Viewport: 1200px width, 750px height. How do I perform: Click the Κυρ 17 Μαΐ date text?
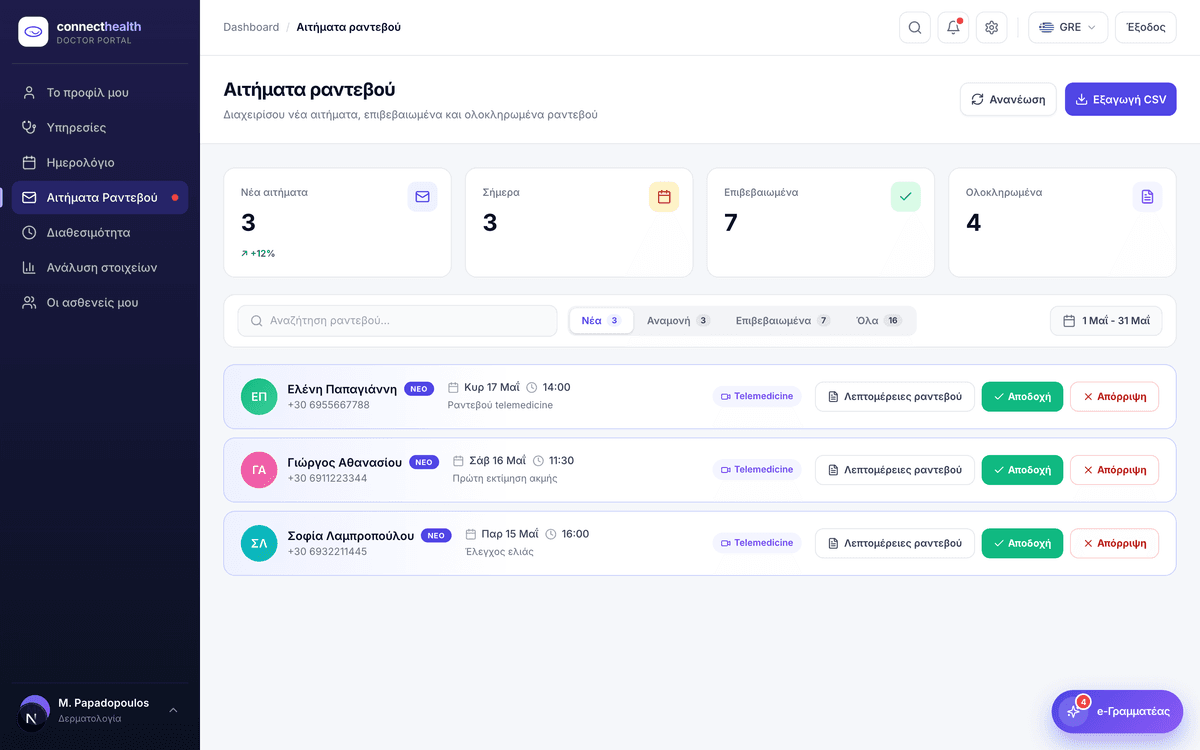pyautogui.click(x=491, y=387)
